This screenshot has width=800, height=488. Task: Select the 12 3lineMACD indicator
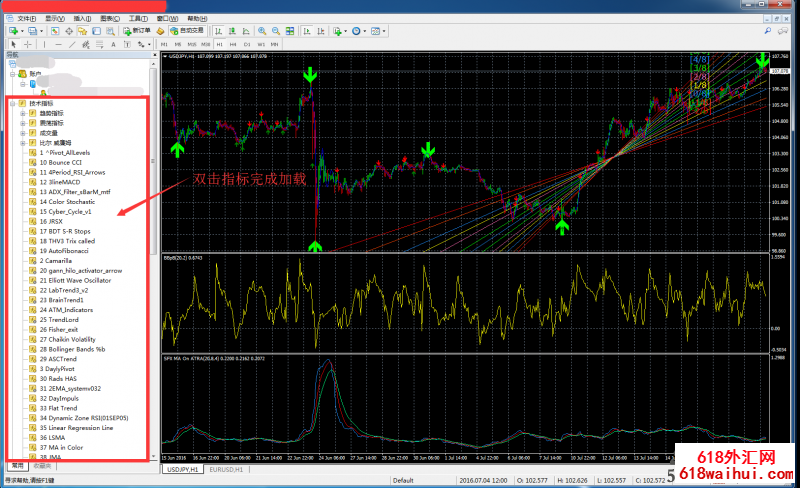pyautogui.click(x=60, y=182)
